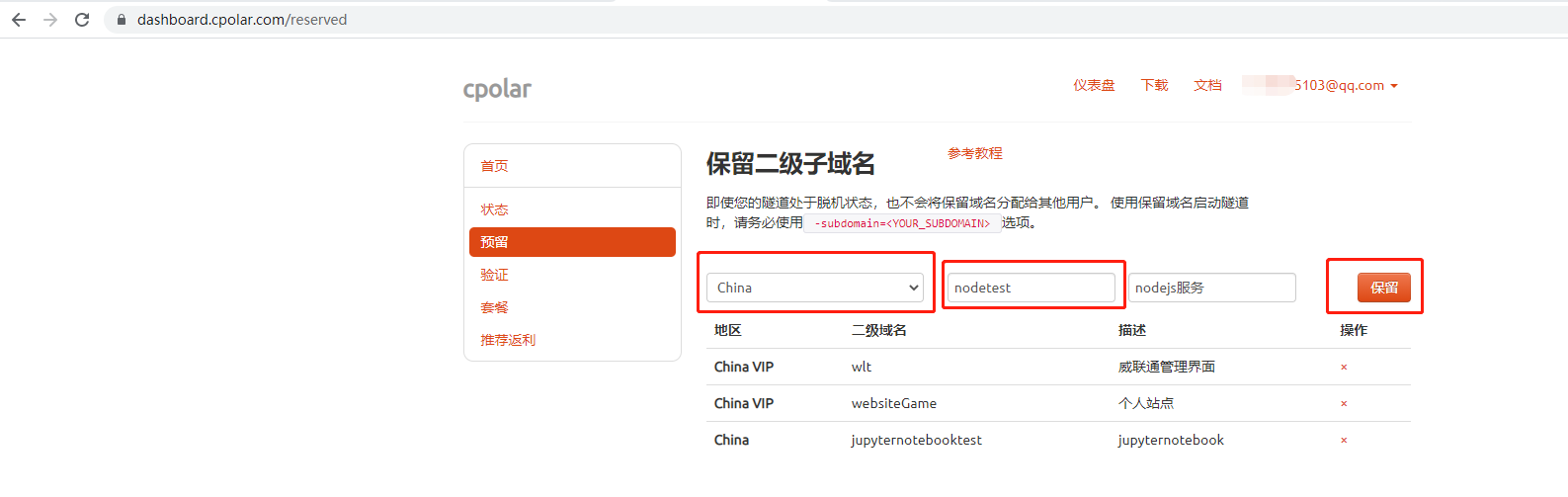Click the subdomain field containing nodetest
The image size is (1568, 497).
click(x=1032, y=288)
